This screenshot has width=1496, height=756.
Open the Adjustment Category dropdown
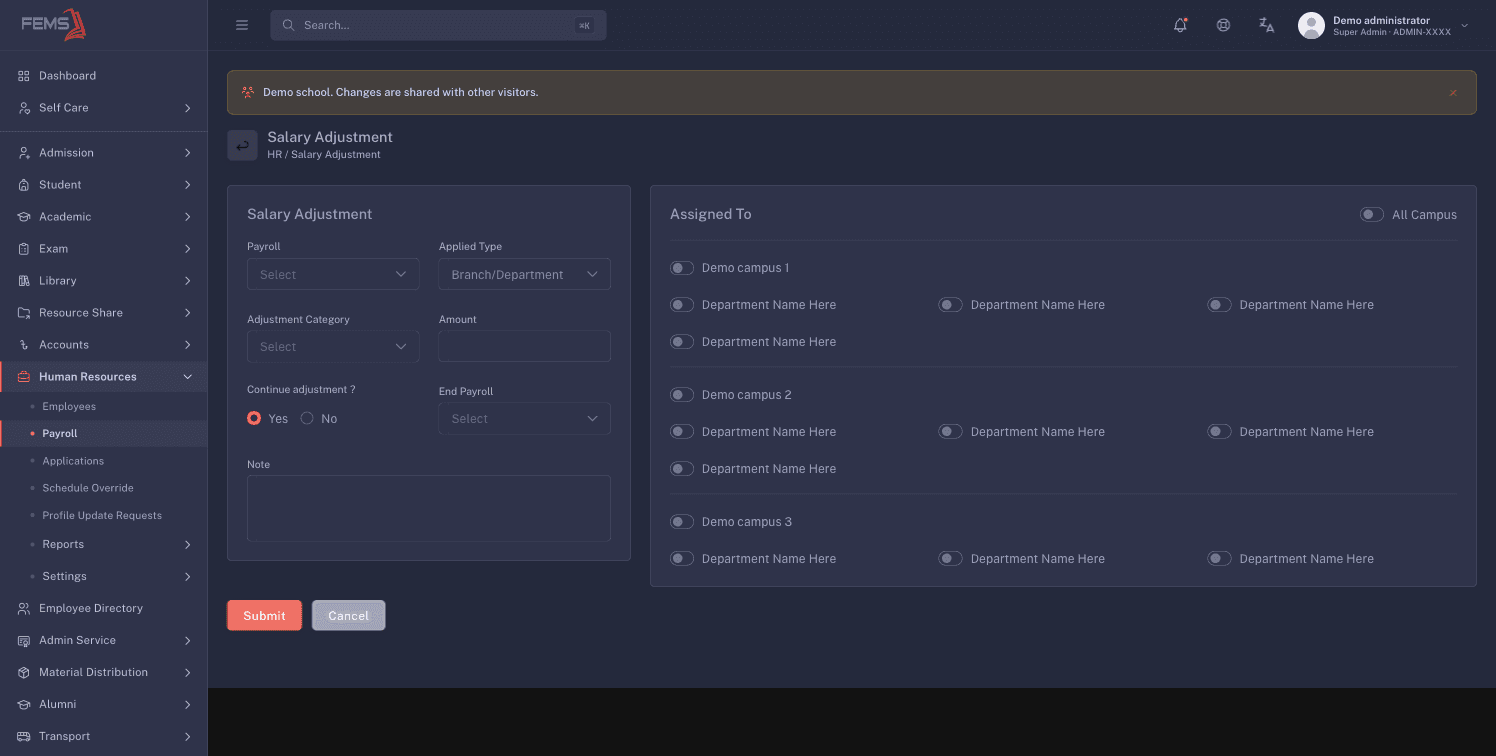point(333,346)
